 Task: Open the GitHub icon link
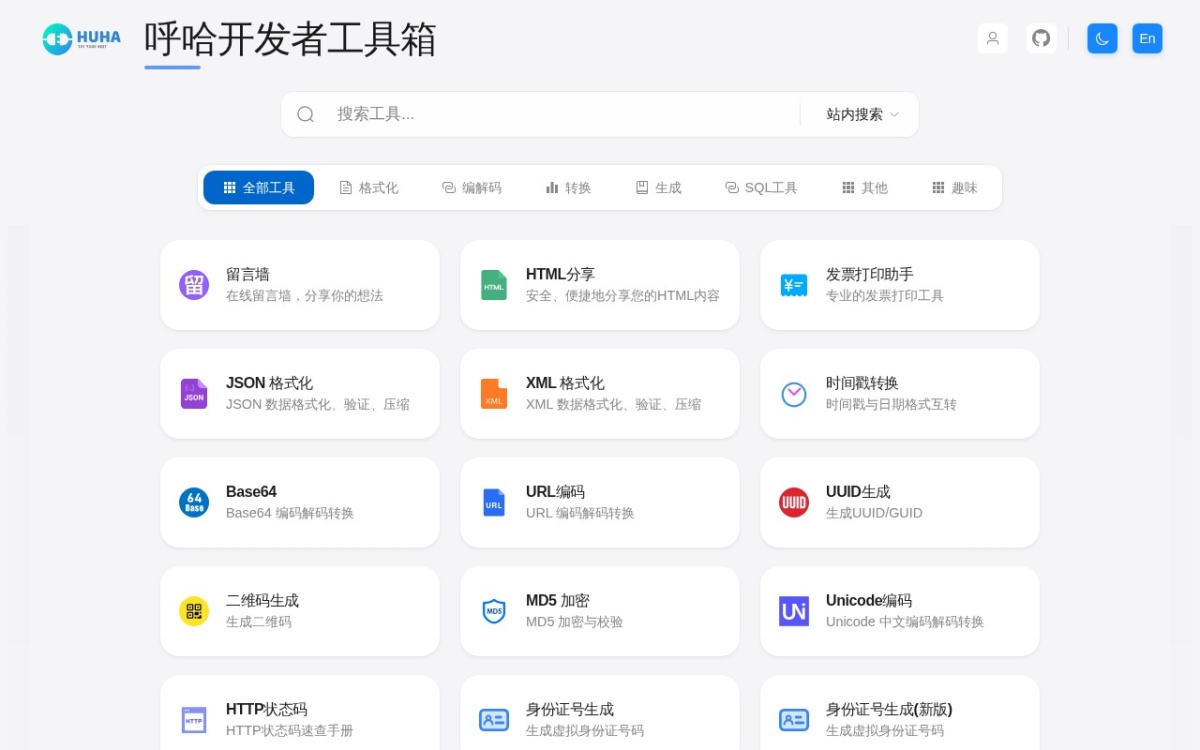(x=1041, y=39)
